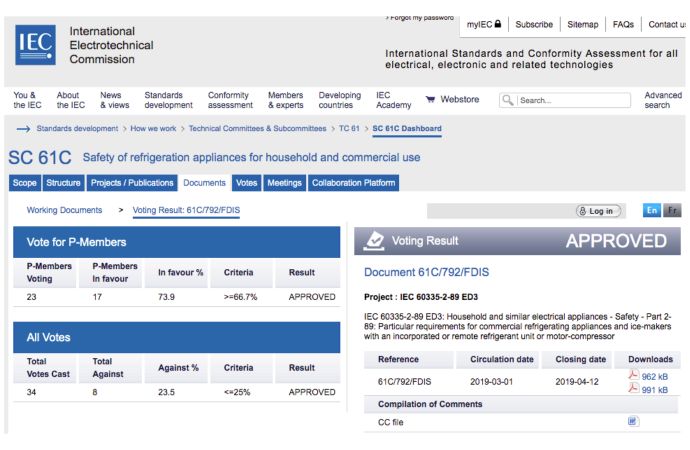The height and width of the screenshot is (450, 690).
Task: Open News & views menu
Action: pos(114,100)
